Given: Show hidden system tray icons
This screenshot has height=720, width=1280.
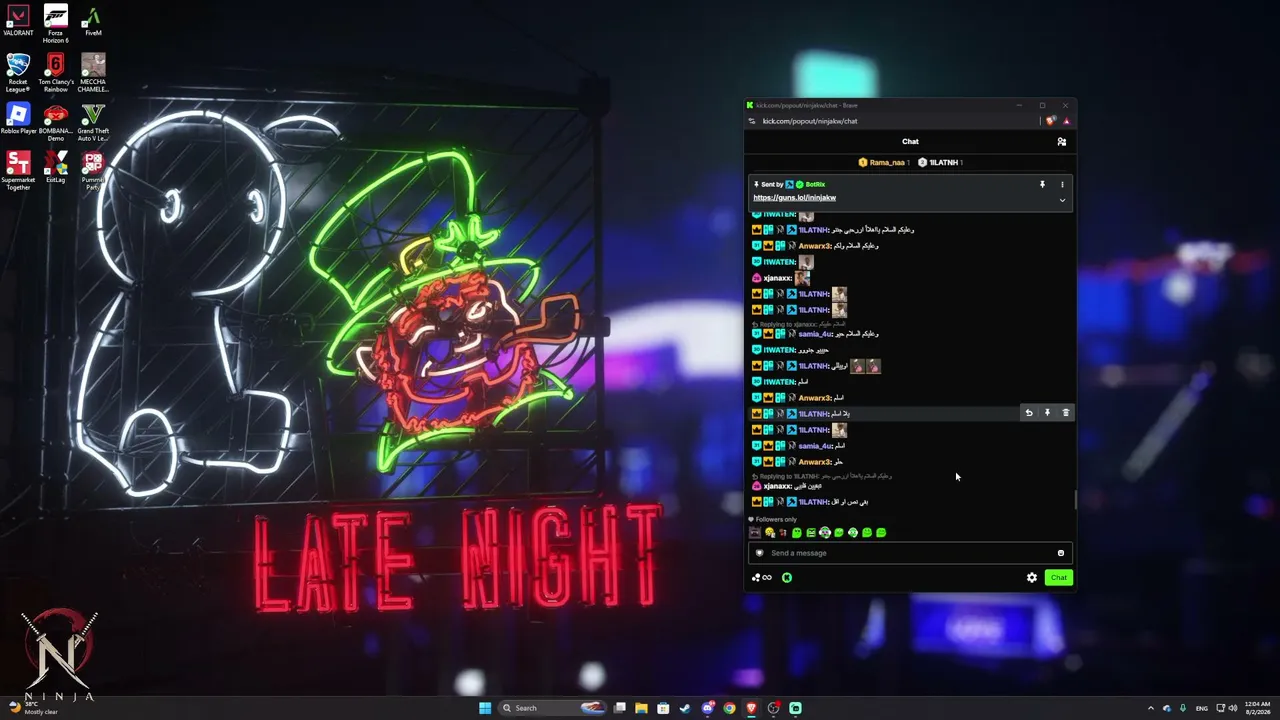Looking at the screenshot, I should click(x=1150, y=708).
